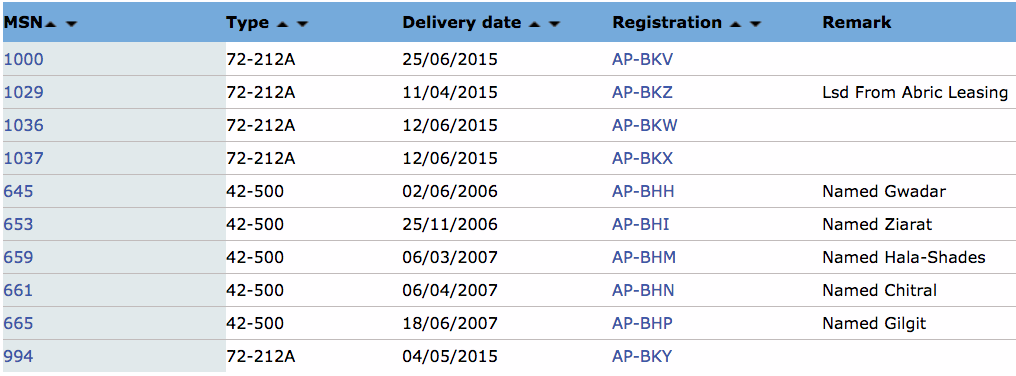
Task: Click the Remark column header
Action: tap(857, 23)
